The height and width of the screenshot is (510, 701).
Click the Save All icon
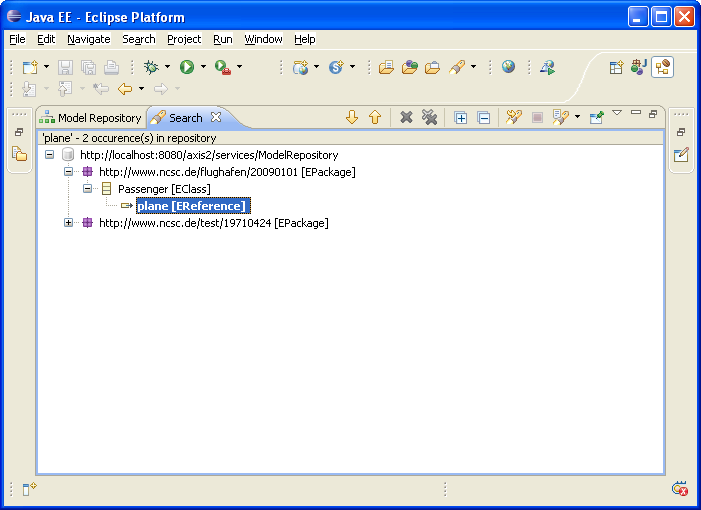(89, 67)
